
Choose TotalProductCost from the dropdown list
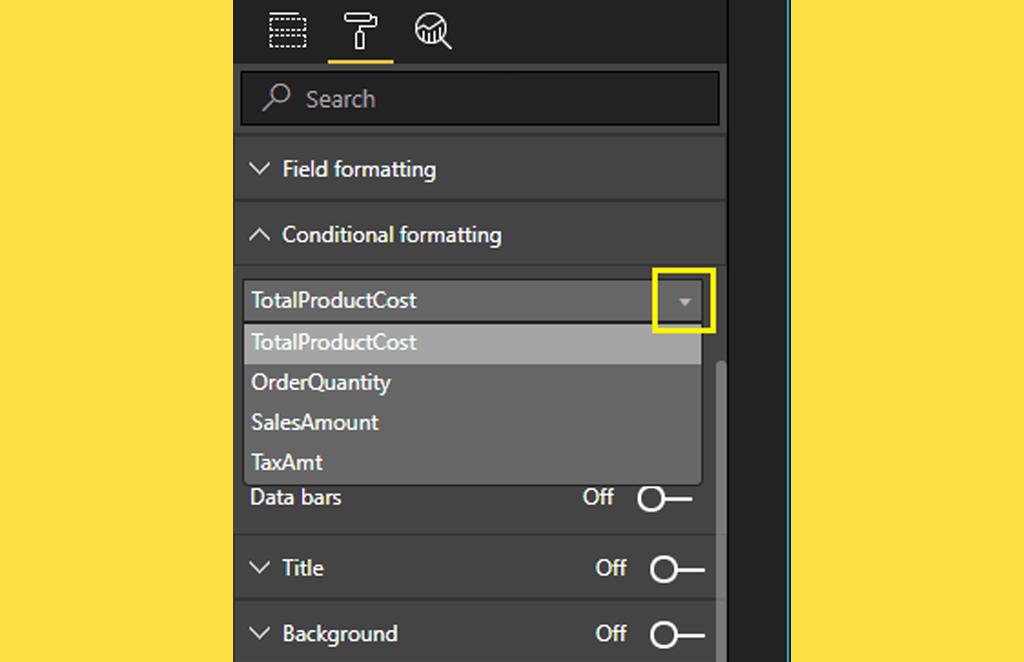334,342
